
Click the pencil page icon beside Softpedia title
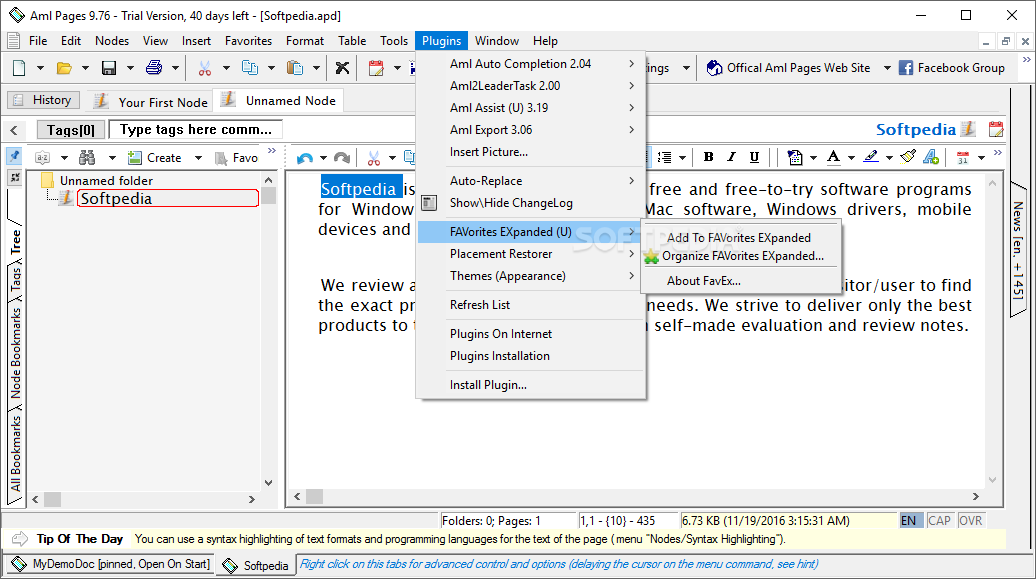[x=968, y=128]
